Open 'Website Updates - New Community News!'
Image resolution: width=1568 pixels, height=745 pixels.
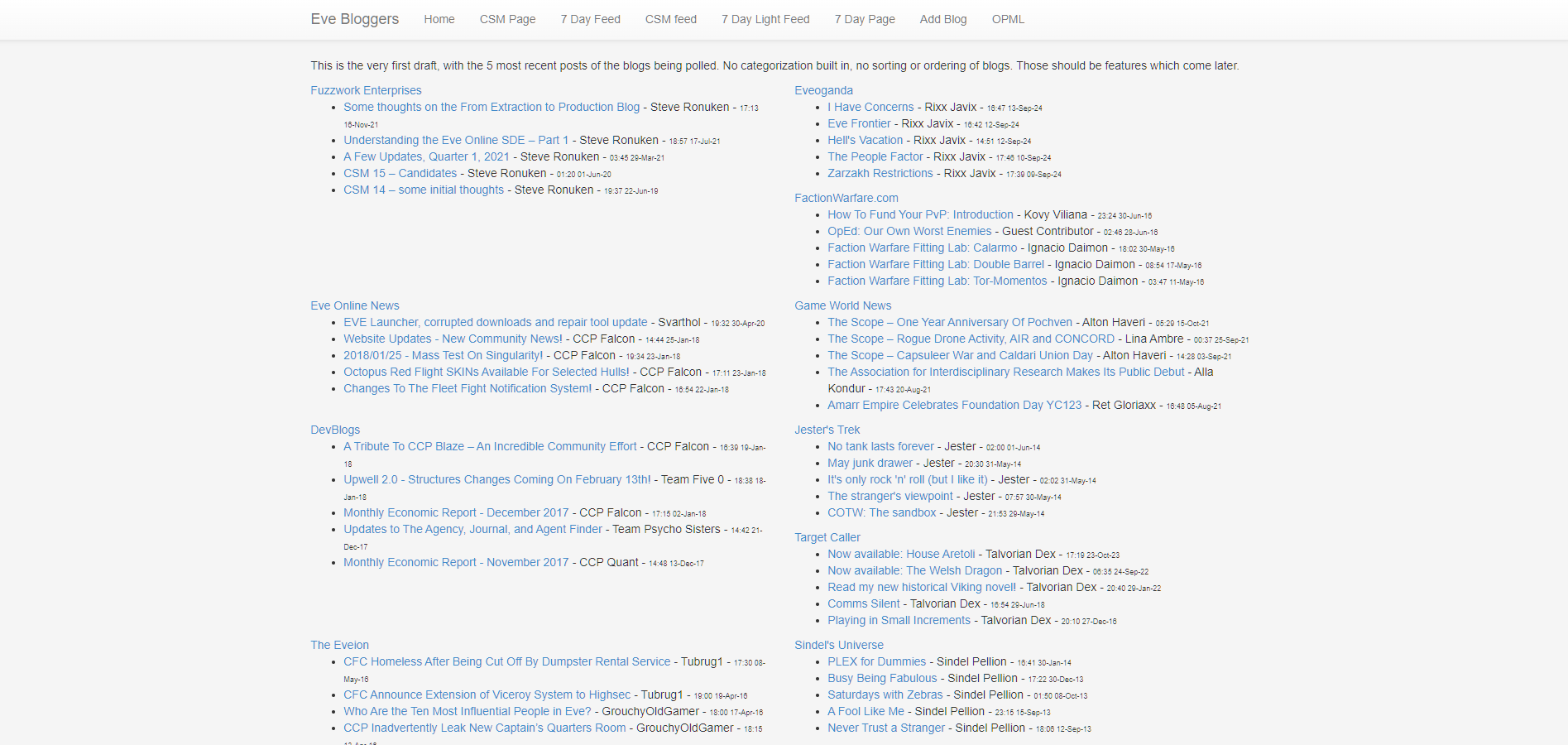click(x=453, y=339)
